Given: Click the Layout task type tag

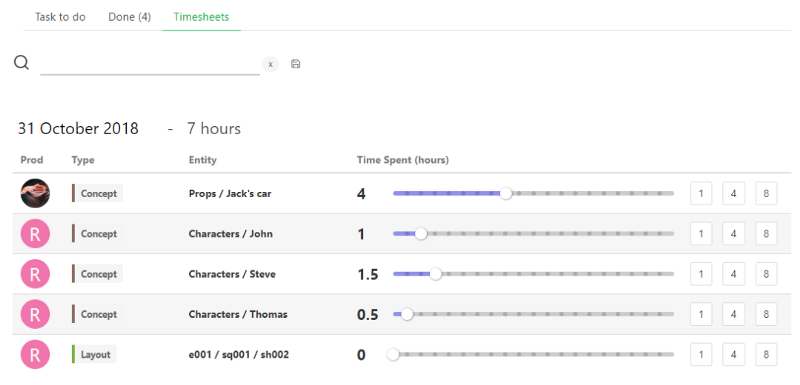Looking at the screenshot, I should coord(94,354).
